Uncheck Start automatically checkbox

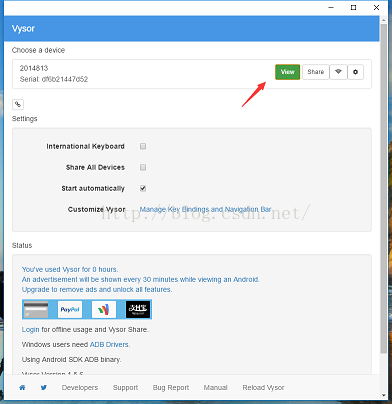tap(143, 188)
